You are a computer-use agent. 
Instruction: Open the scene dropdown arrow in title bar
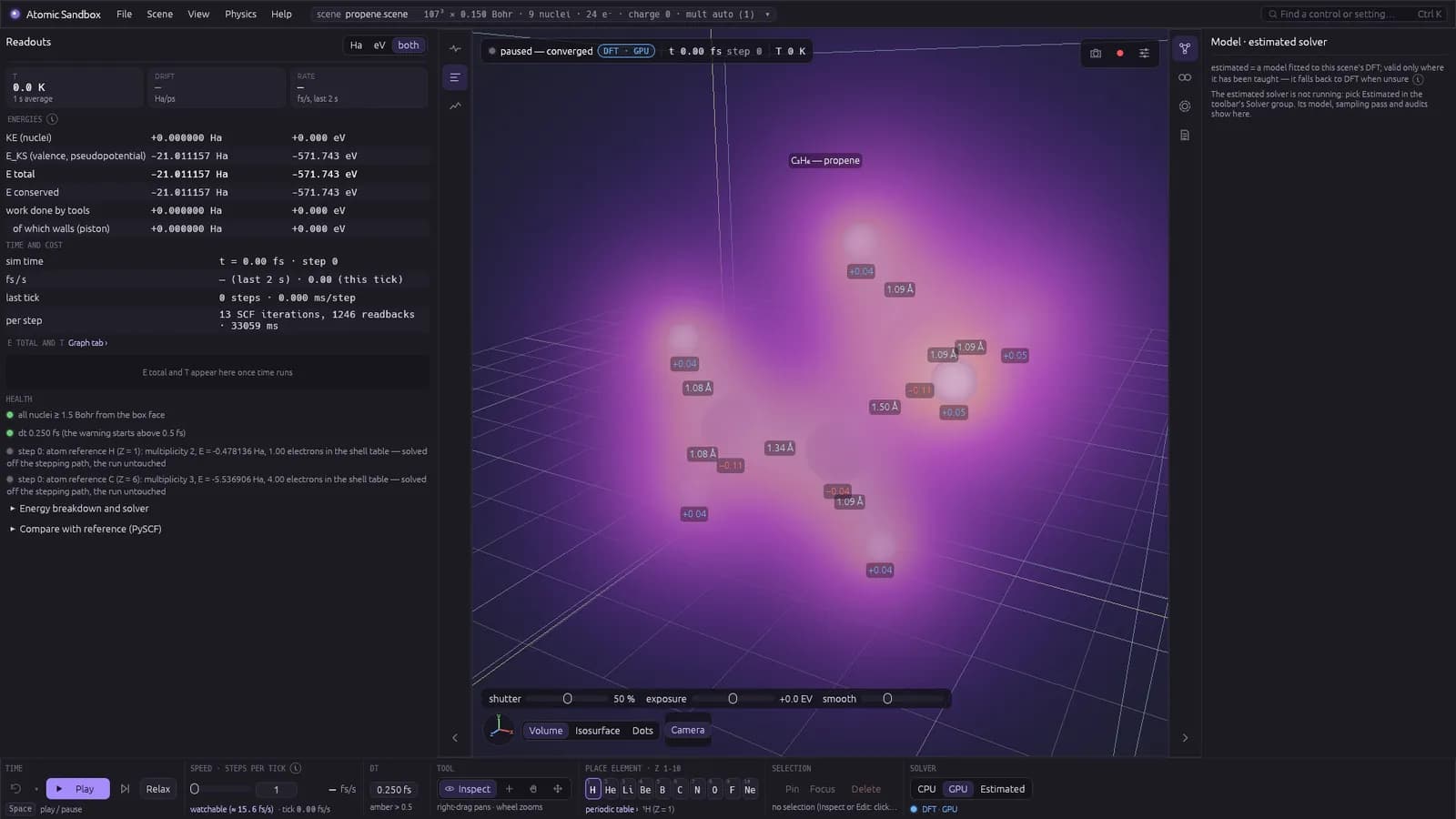point(767,15)
